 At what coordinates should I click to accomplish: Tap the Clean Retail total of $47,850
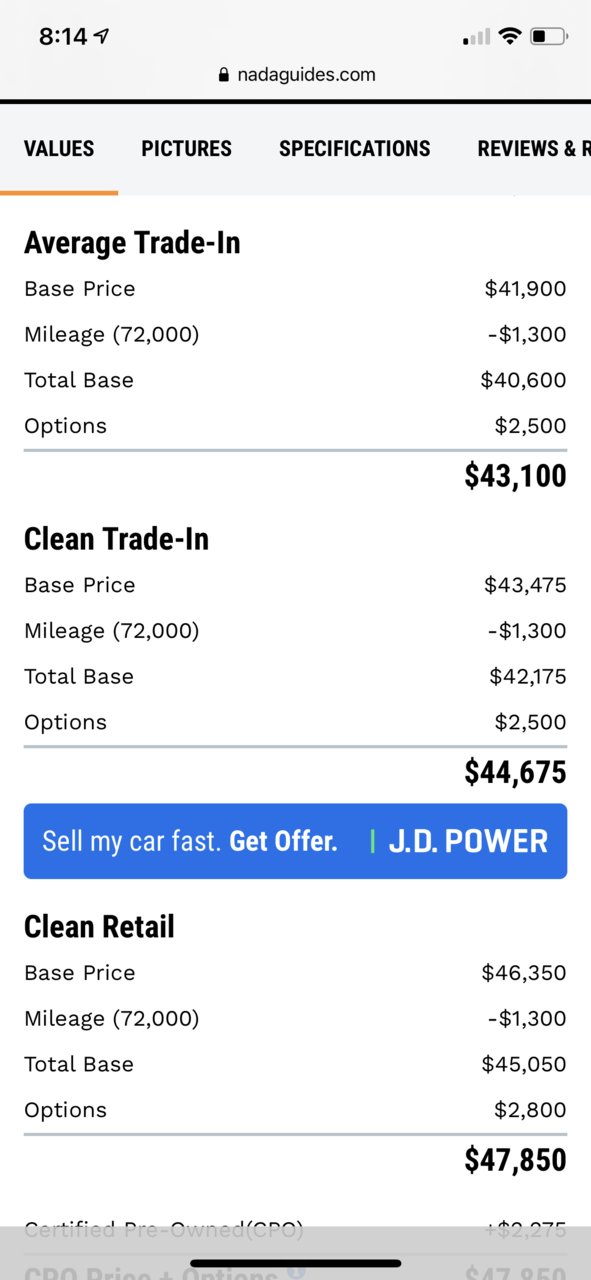[x=515, y=1160]
